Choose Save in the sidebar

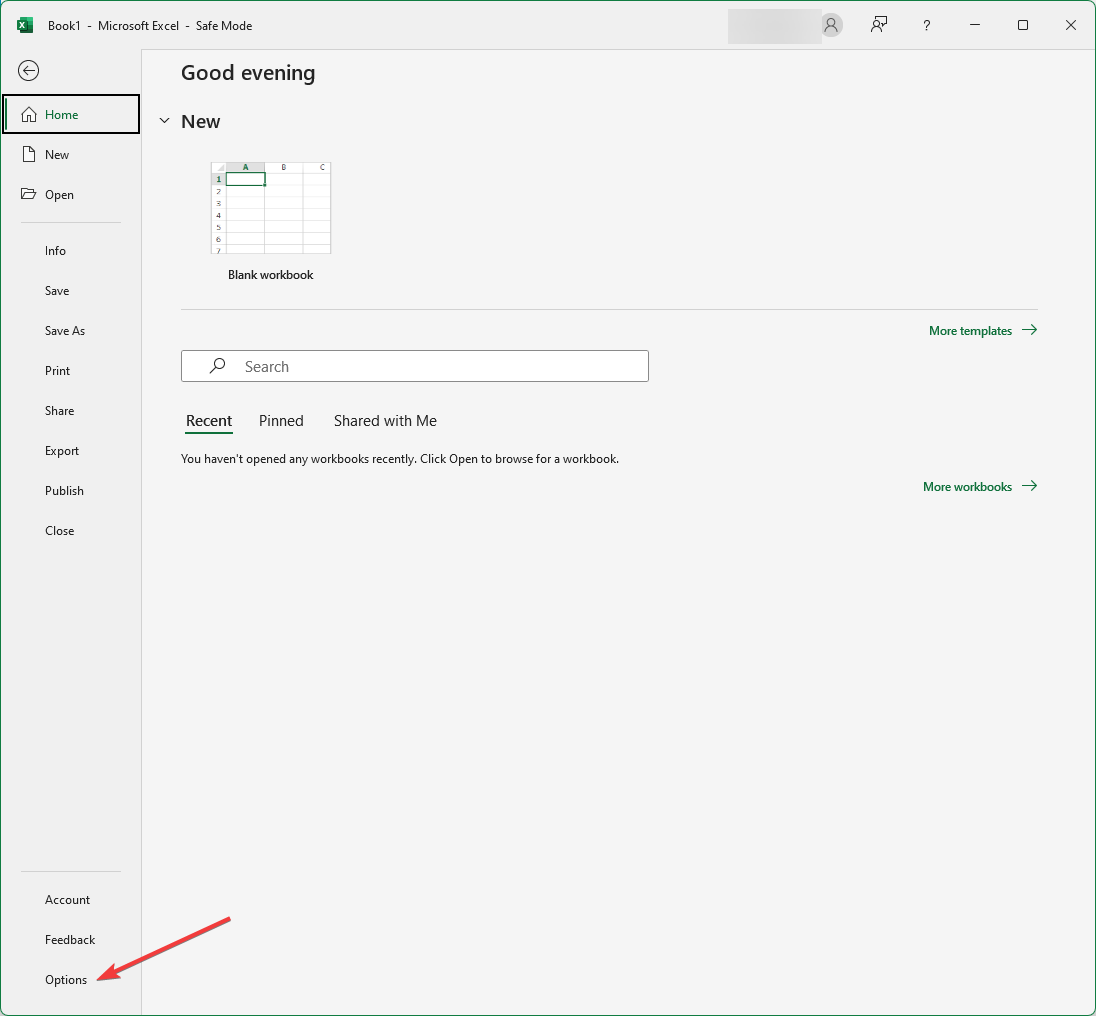click(57, 291)
